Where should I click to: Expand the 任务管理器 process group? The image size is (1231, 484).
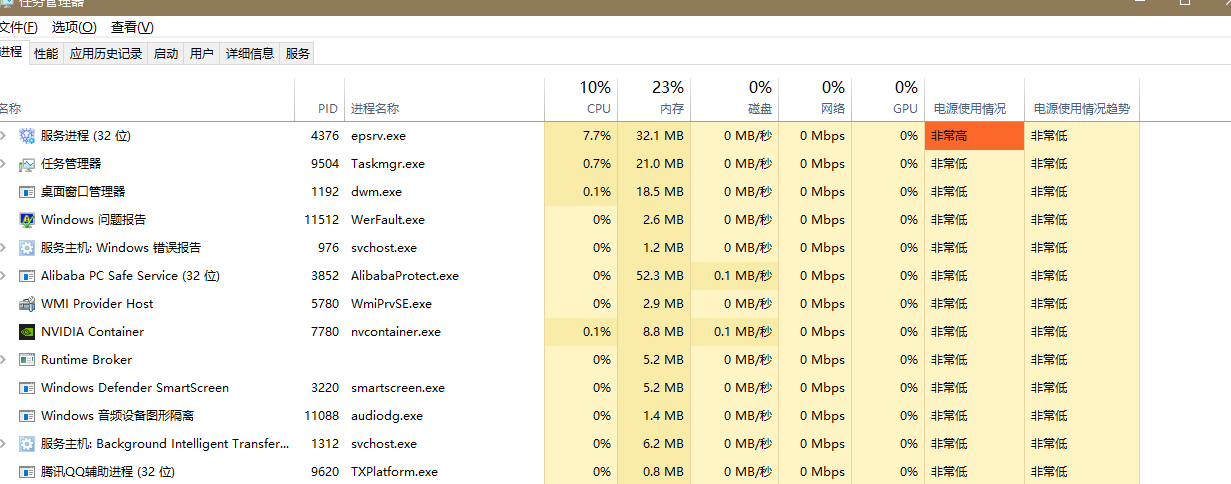(x=3, y=163)
